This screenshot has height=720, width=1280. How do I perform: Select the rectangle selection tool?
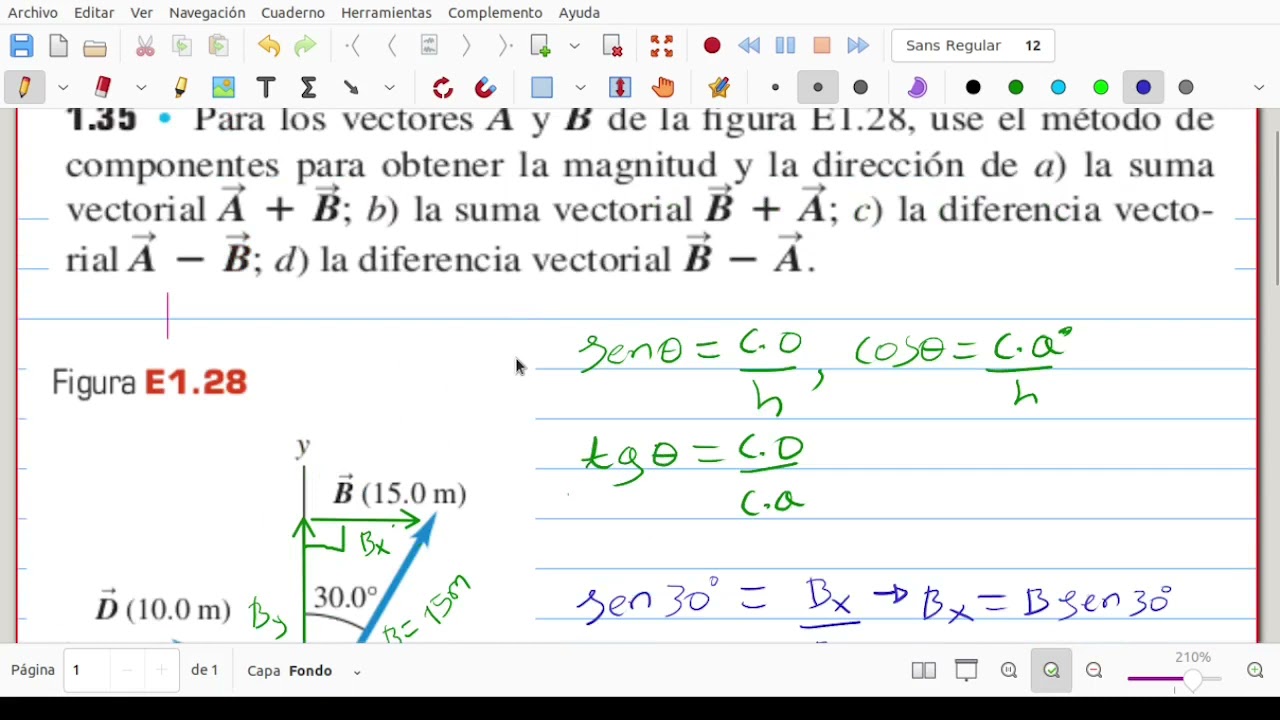[x=542, y=88]
